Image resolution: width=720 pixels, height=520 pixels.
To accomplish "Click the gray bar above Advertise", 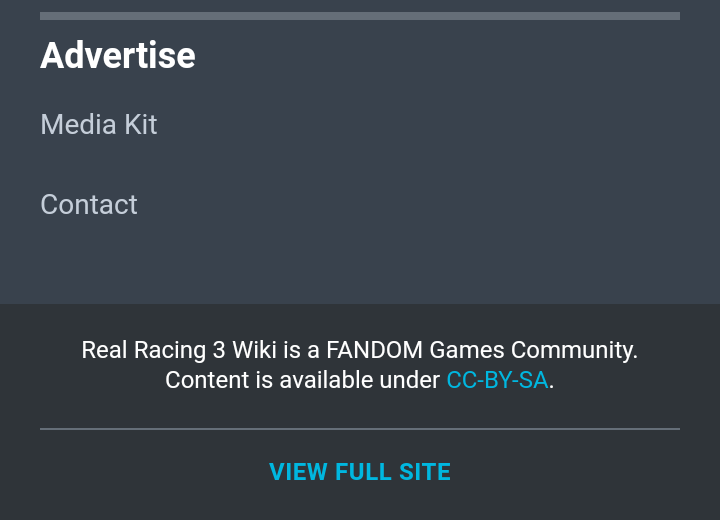I will (x=360, y=16).
